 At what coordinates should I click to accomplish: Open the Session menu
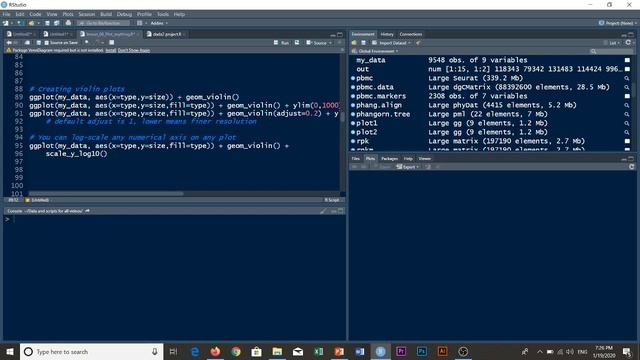click(x=87, y=14)
